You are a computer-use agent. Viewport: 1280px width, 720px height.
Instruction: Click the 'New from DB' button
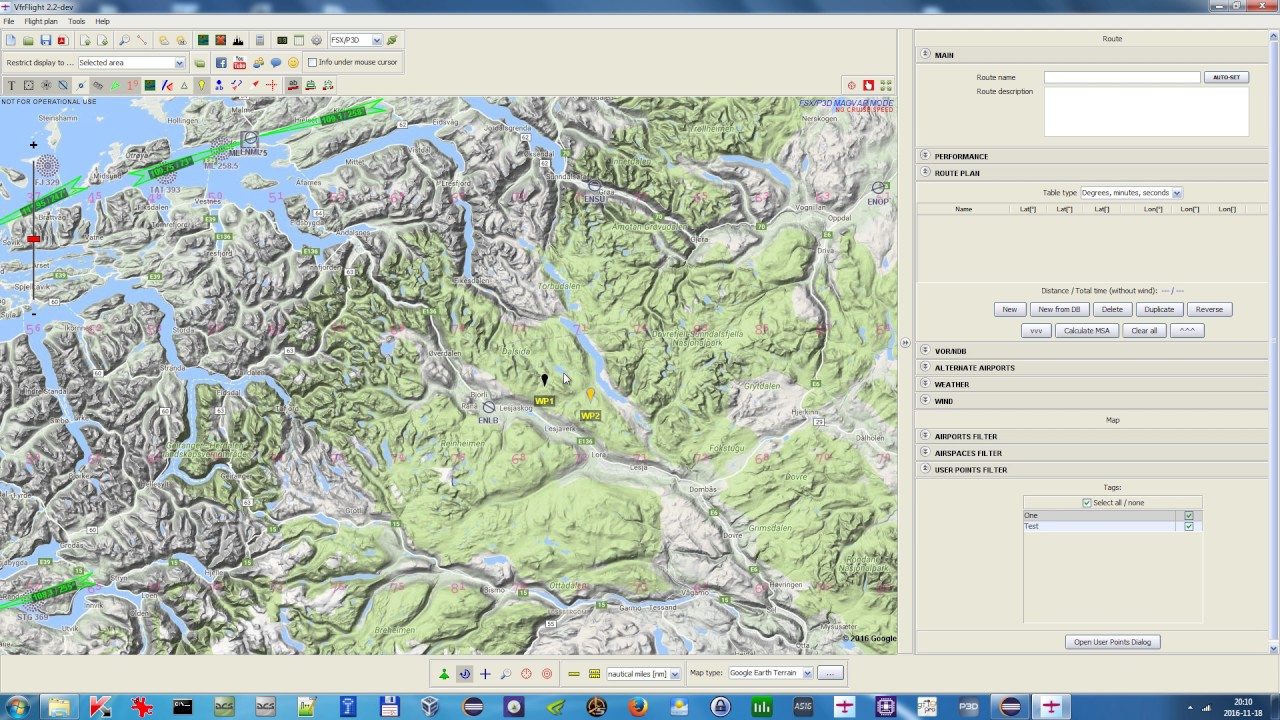[1059, 309]
